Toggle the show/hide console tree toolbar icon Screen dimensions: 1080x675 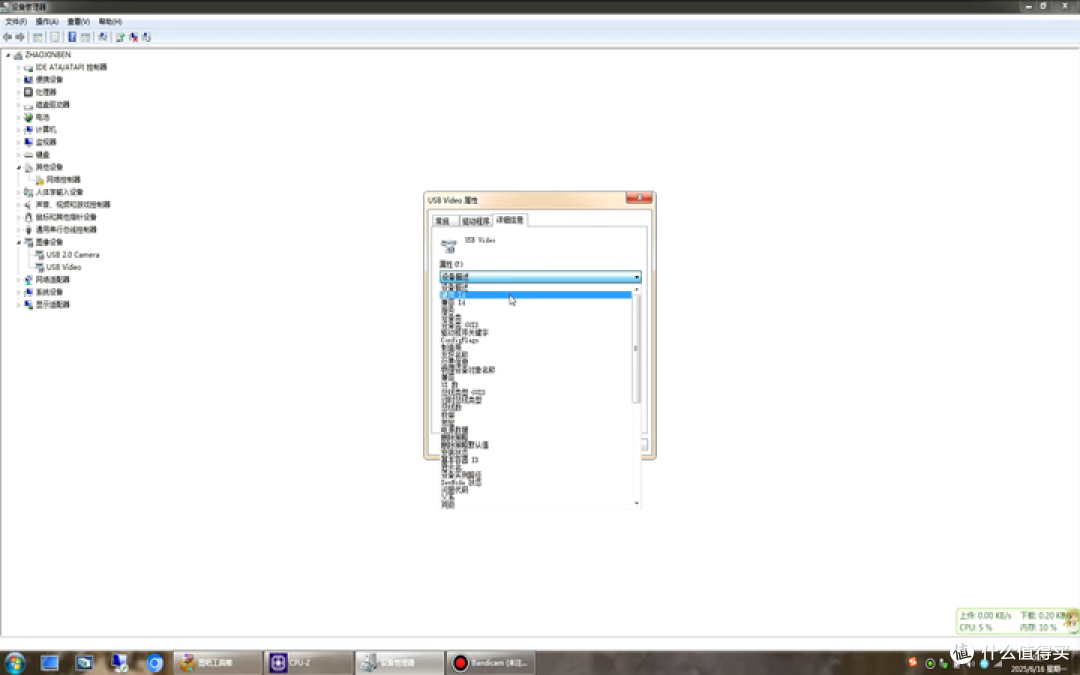38,37
